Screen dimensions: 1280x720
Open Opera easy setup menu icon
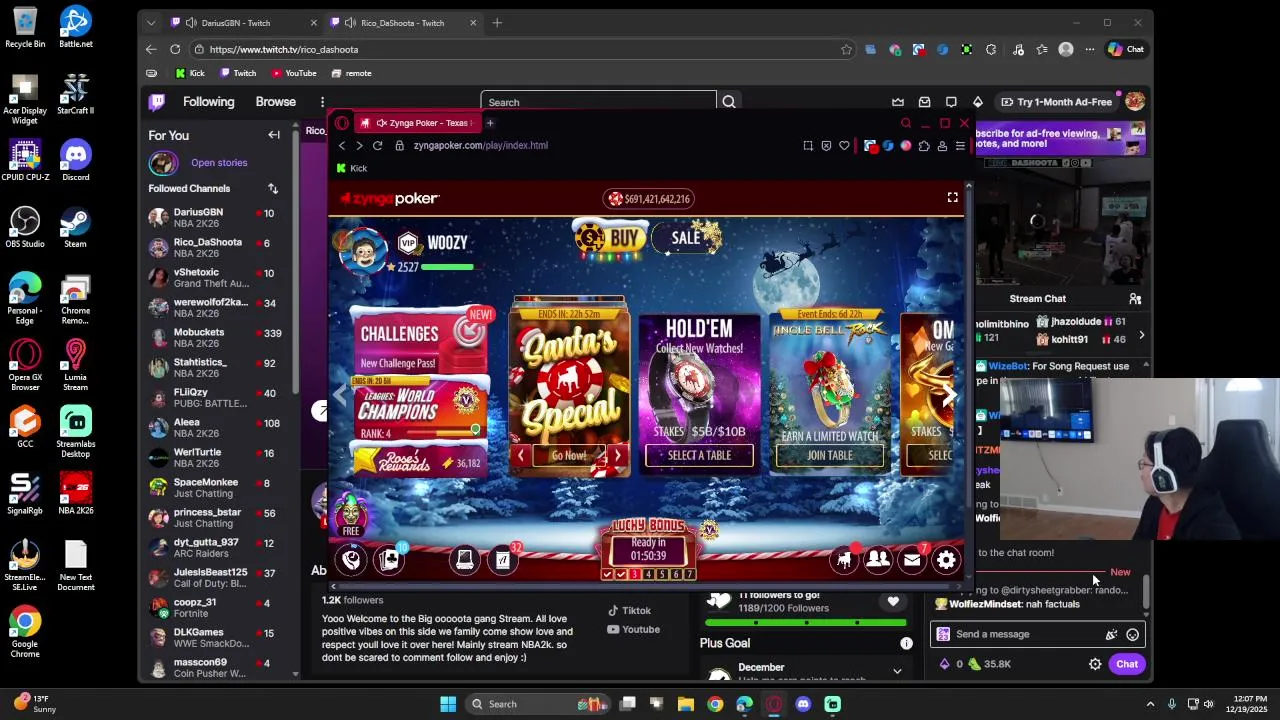click(960, 146)
